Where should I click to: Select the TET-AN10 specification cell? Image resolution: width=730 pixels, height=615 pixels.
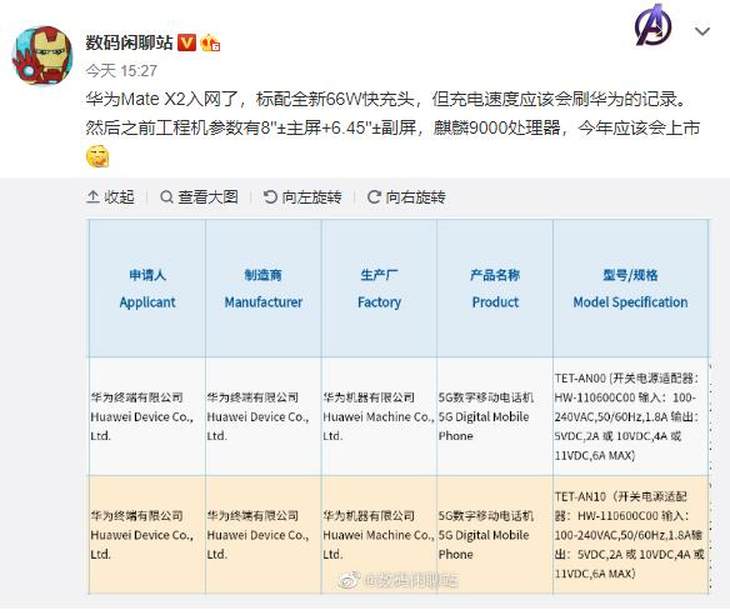[630, 535]
